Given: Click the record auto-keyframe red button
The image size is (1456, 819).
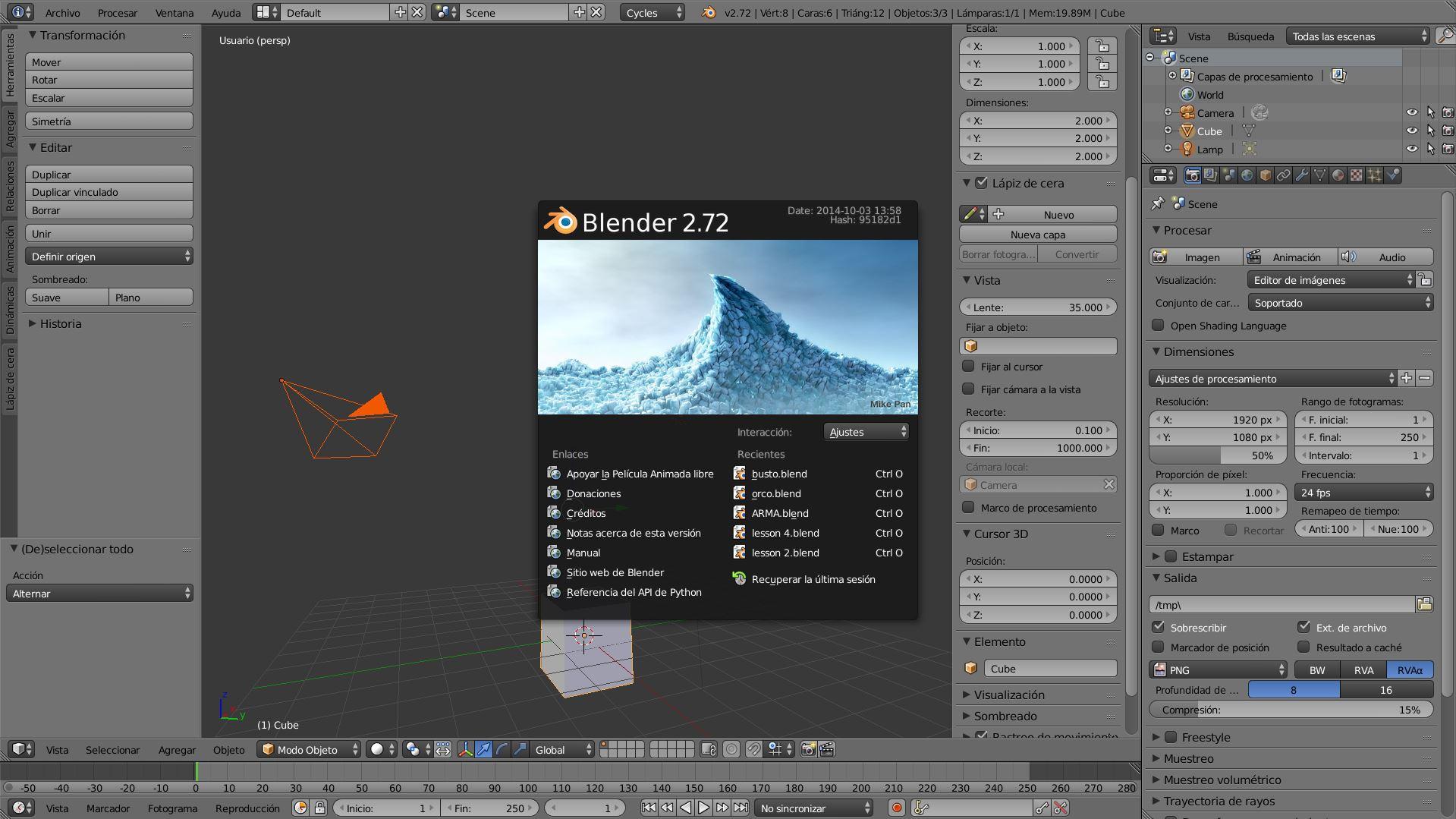Looking at the screenshot, I should (x=896, y=808).
